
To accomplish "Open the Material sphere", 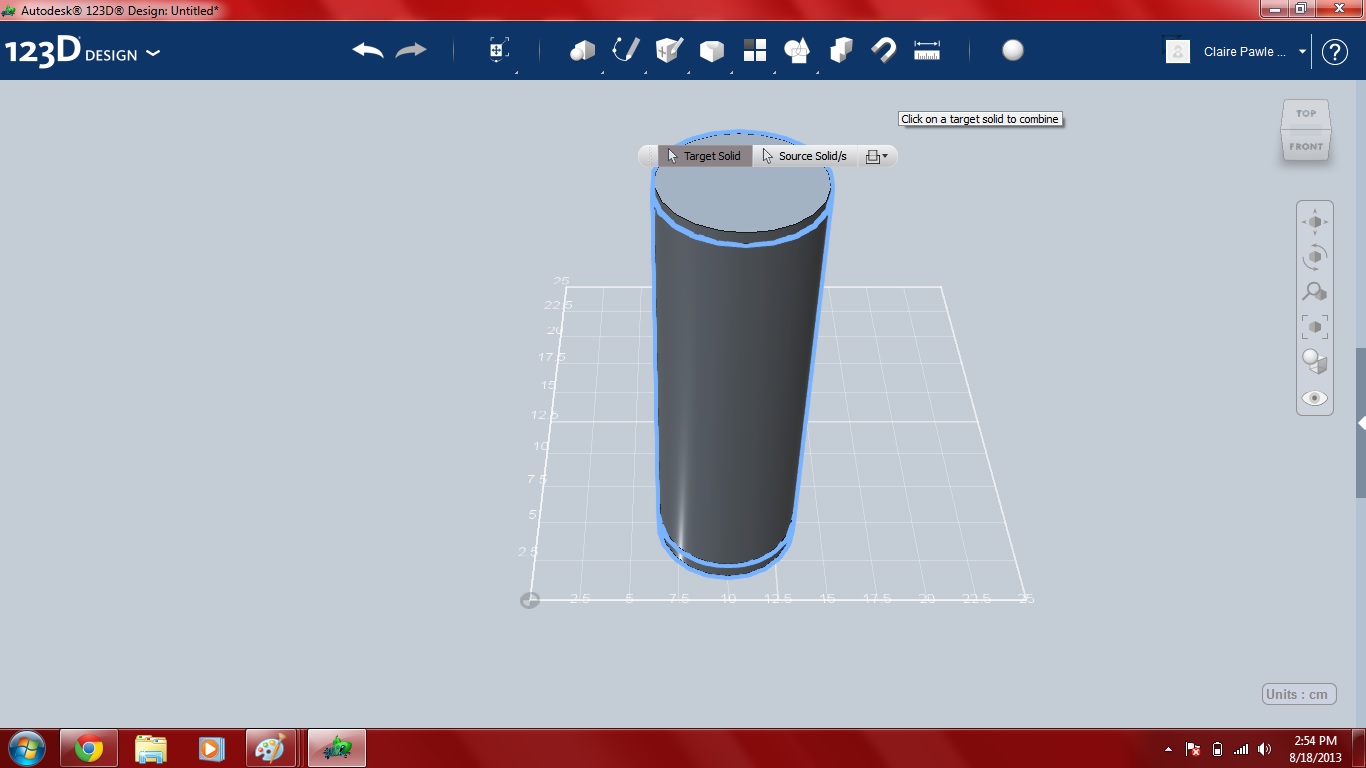I will pyautogui.click(x=1013, y=50).
